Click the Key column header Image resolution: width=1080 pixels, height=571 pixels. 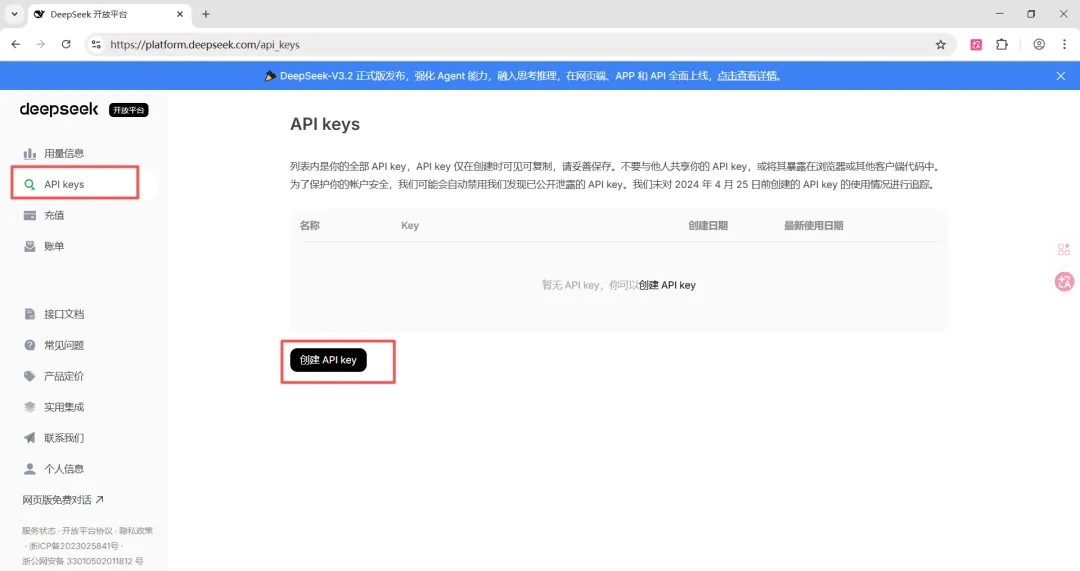click(410, 225)
